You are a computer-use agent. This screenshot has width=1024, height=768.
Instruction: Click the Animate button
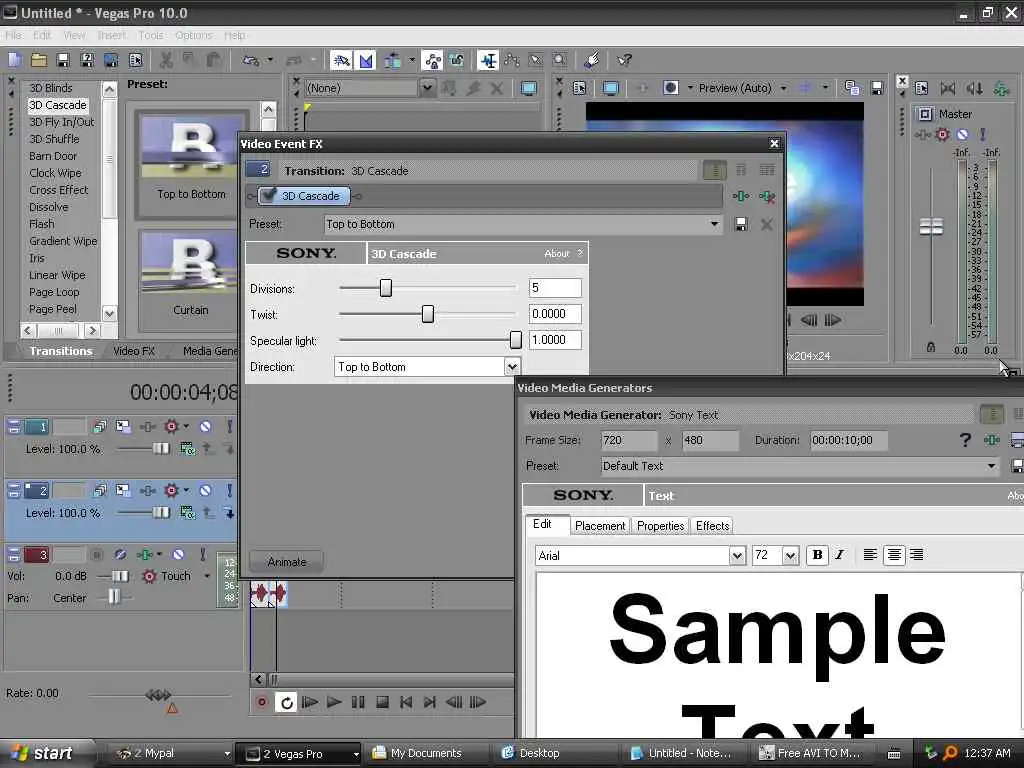tap(287, 562)
